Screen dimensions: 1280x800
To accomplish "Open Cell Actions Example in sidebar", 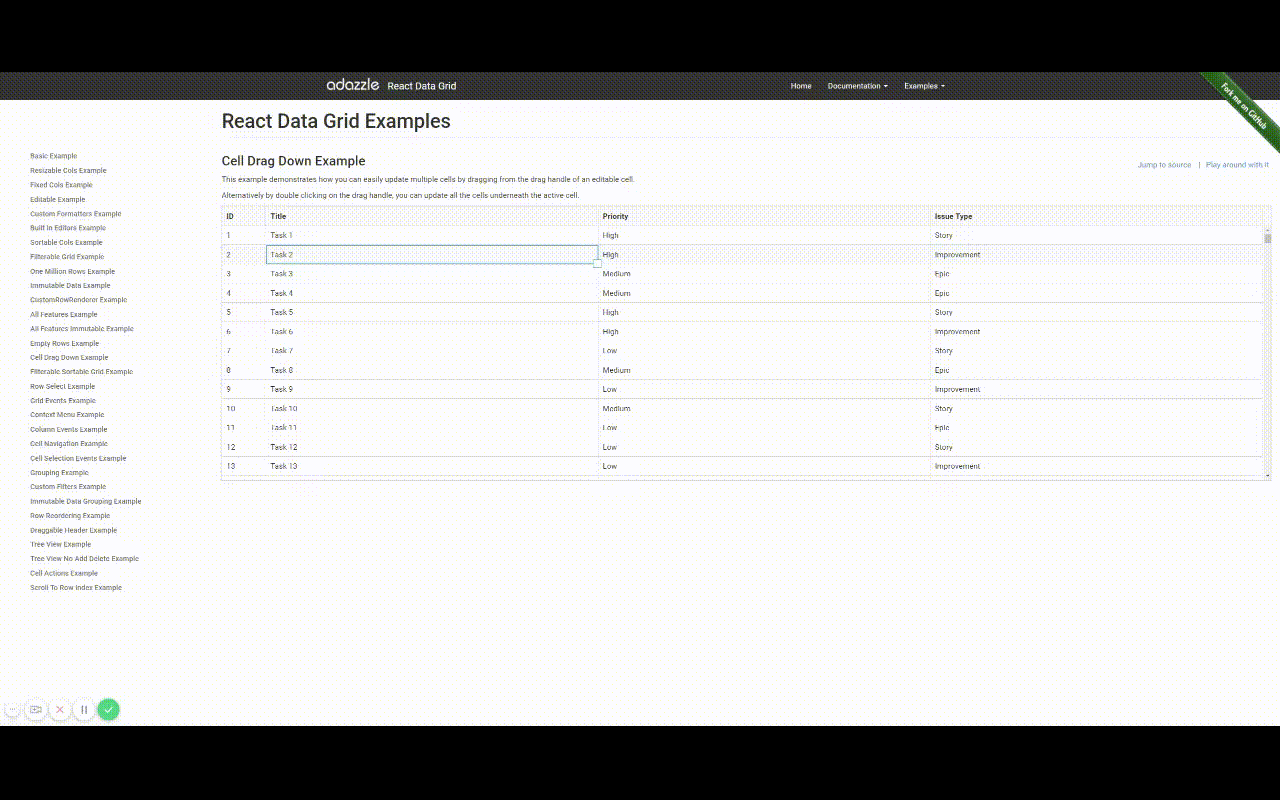I will pyautogui.click(x=64, y=573).
